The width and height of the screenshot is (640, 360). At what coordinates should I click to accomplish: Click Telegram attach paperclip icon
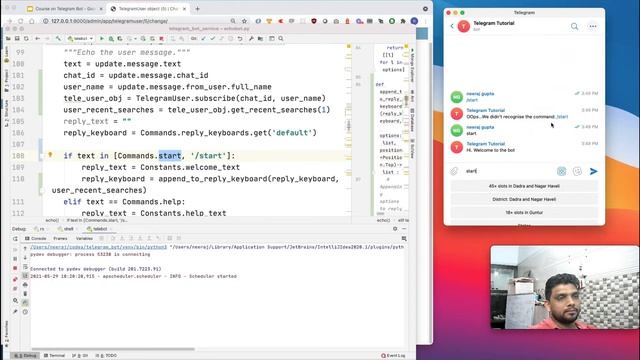click(454, 171)
